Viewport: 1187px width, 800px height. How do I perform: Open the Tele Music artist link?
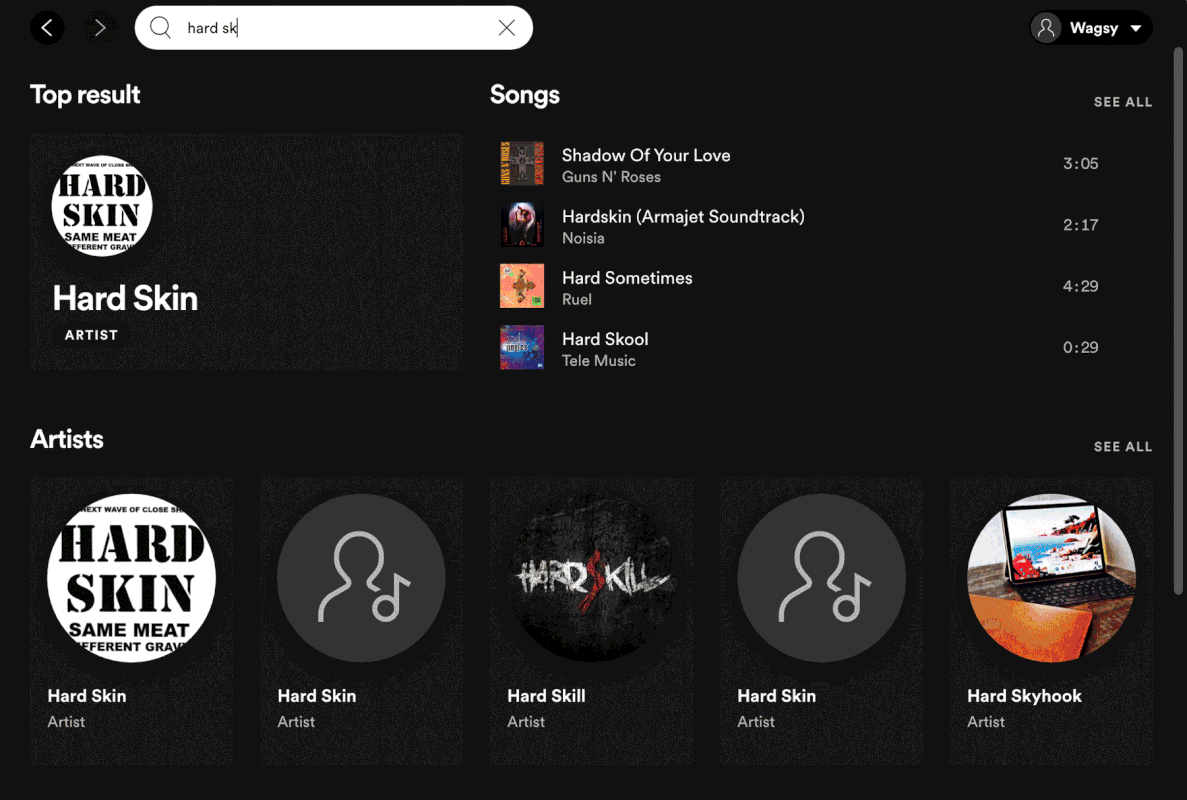click(598, 361)
